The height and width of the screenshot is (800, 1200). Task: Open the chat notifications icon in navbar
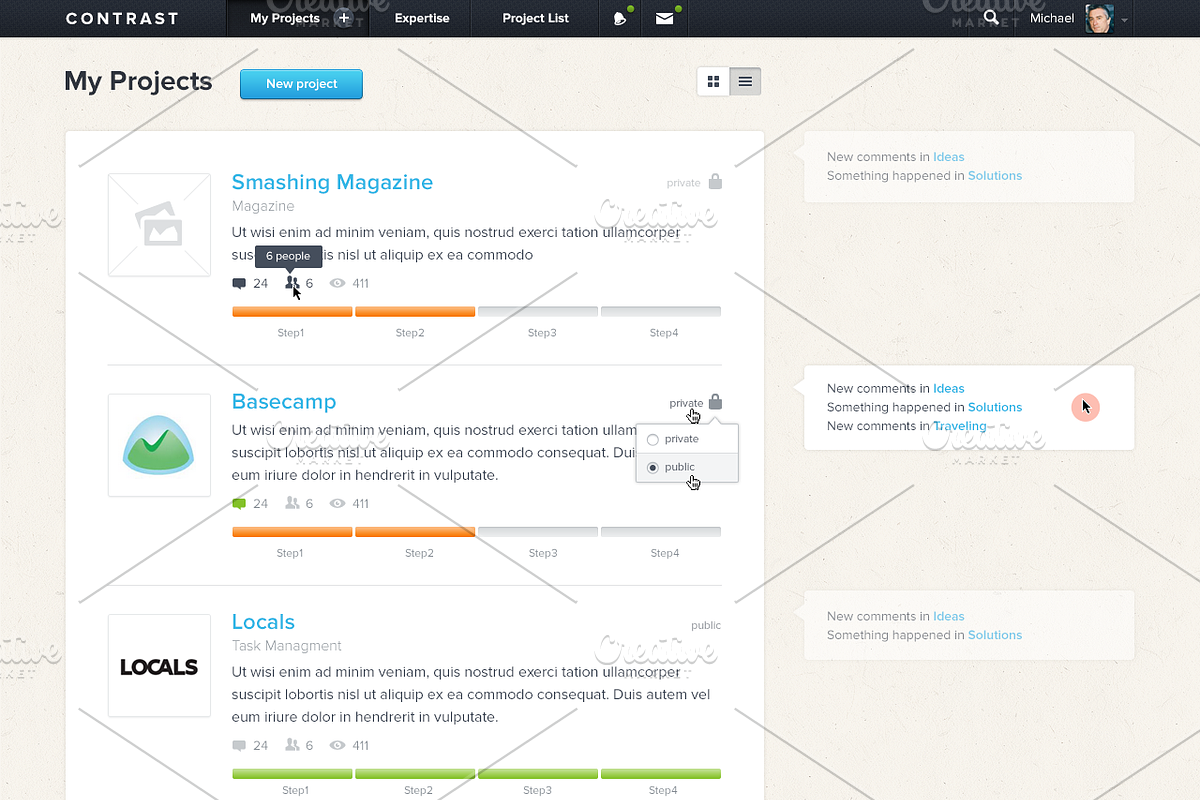[620, 18]
